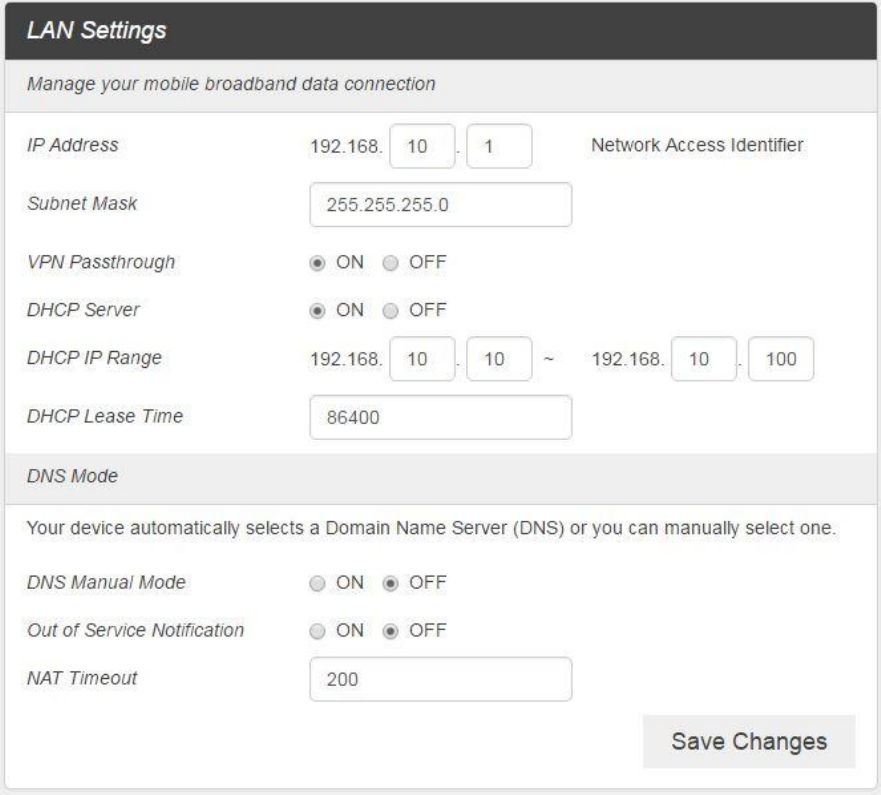Click the IP Address third octet field
The width and height of the screenshot is (881, 795).
[422, 146]
